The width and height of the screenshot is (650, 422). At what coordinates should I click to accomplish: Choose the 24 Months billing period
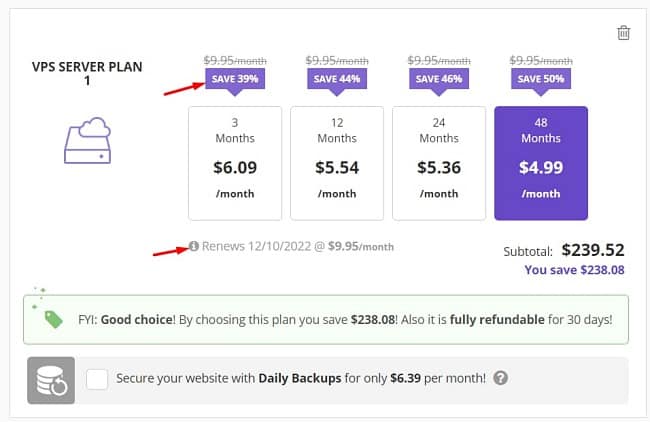[x=439, y=163]
